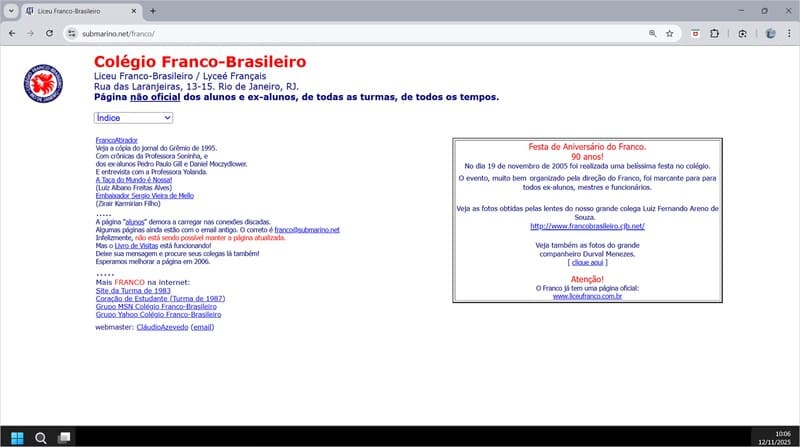800x447 pixels.
Task: Open 'A Taça do Mundo é Nossa!' link
Action: coord(134,180)
